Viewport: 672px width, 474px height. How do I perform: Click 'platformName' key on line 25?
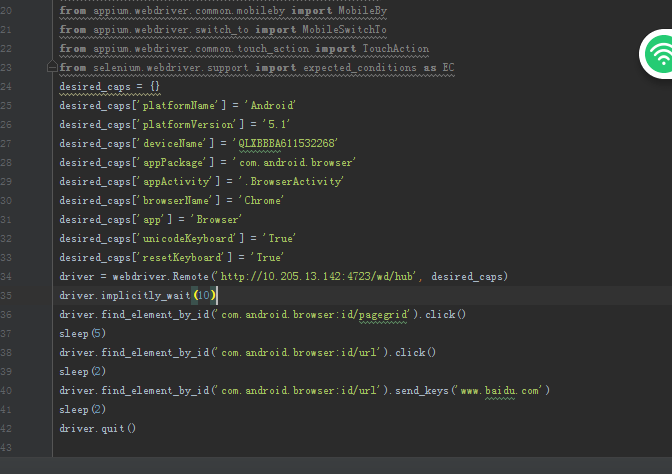pyautogui.click(x=179, y=105)
